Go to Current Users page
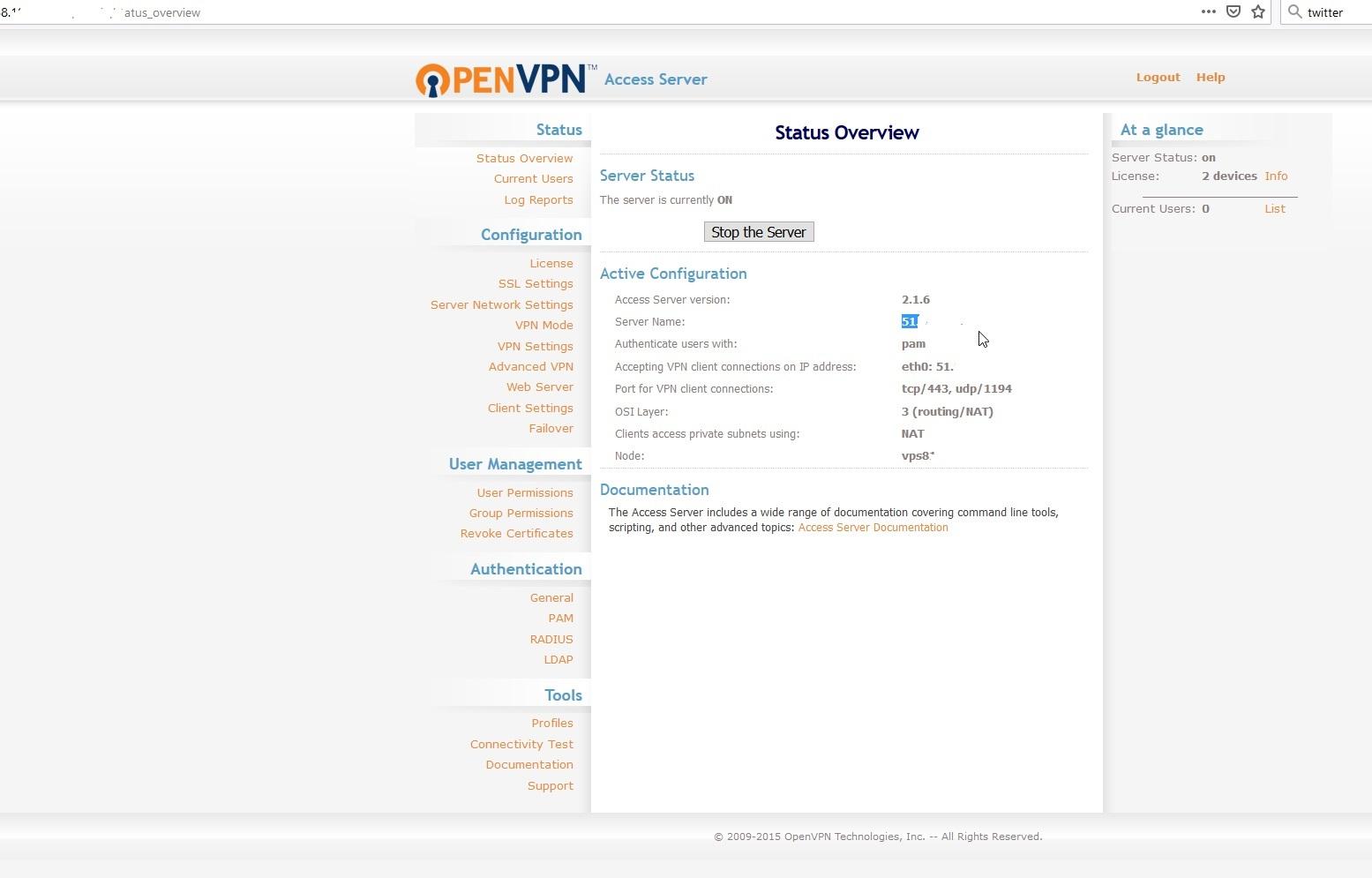 click(533, 178)
